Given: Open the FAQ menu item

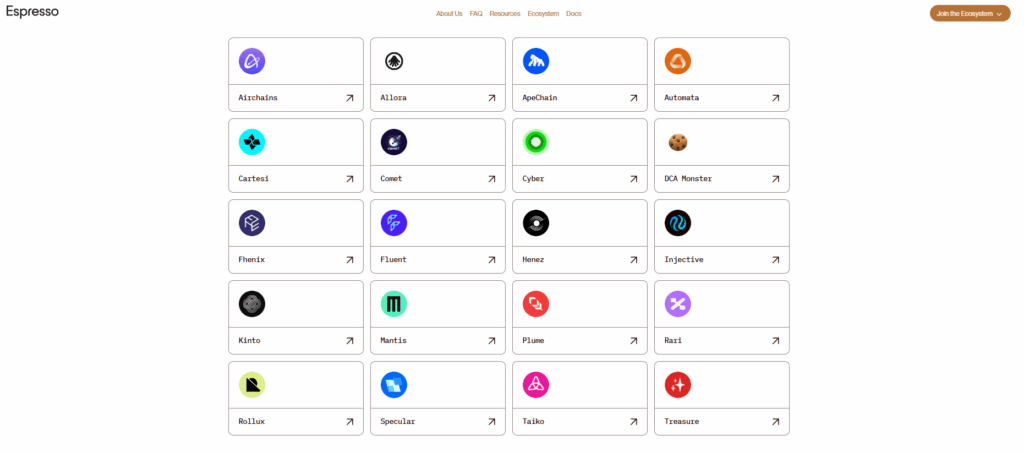Looking at the screenshot, I should coord(476,14).
